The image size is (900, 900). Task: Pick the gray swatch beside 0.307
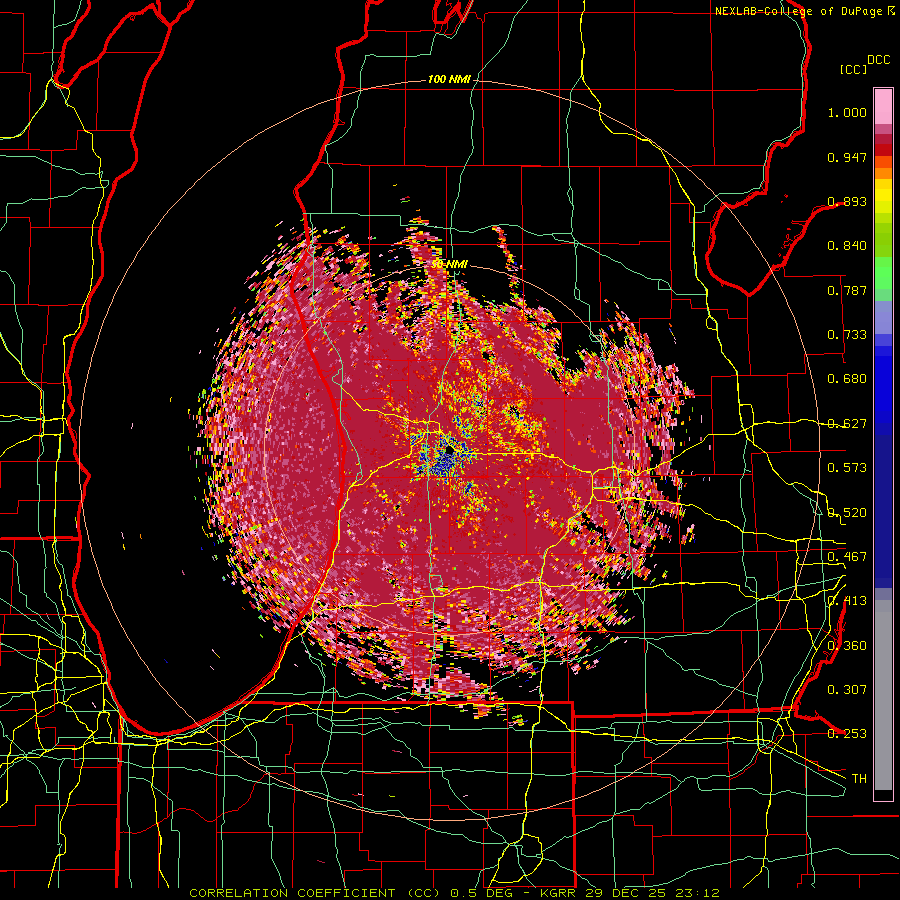(883, 695)
